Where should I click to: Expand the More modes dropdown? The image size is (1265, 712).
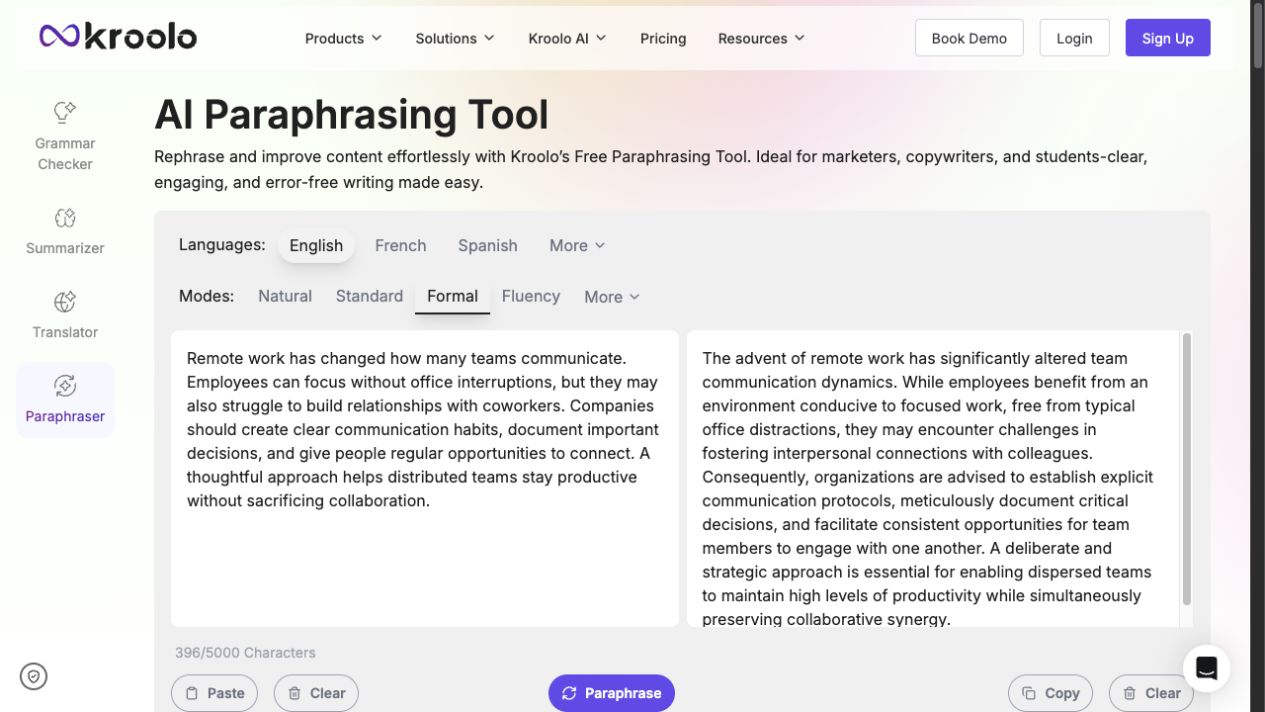point(612,297)
